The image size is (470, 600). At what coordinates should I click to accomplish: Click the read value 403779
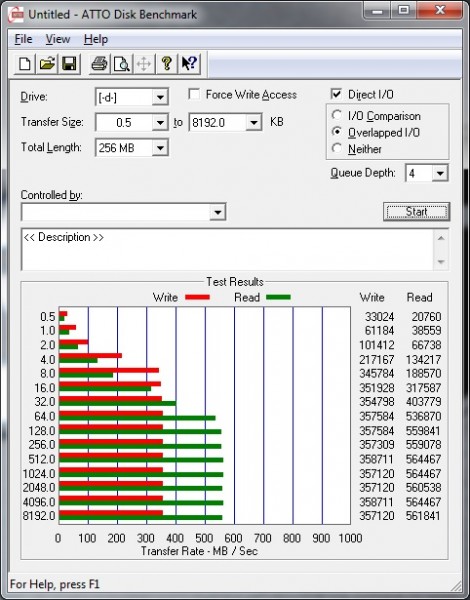(423, 402)
